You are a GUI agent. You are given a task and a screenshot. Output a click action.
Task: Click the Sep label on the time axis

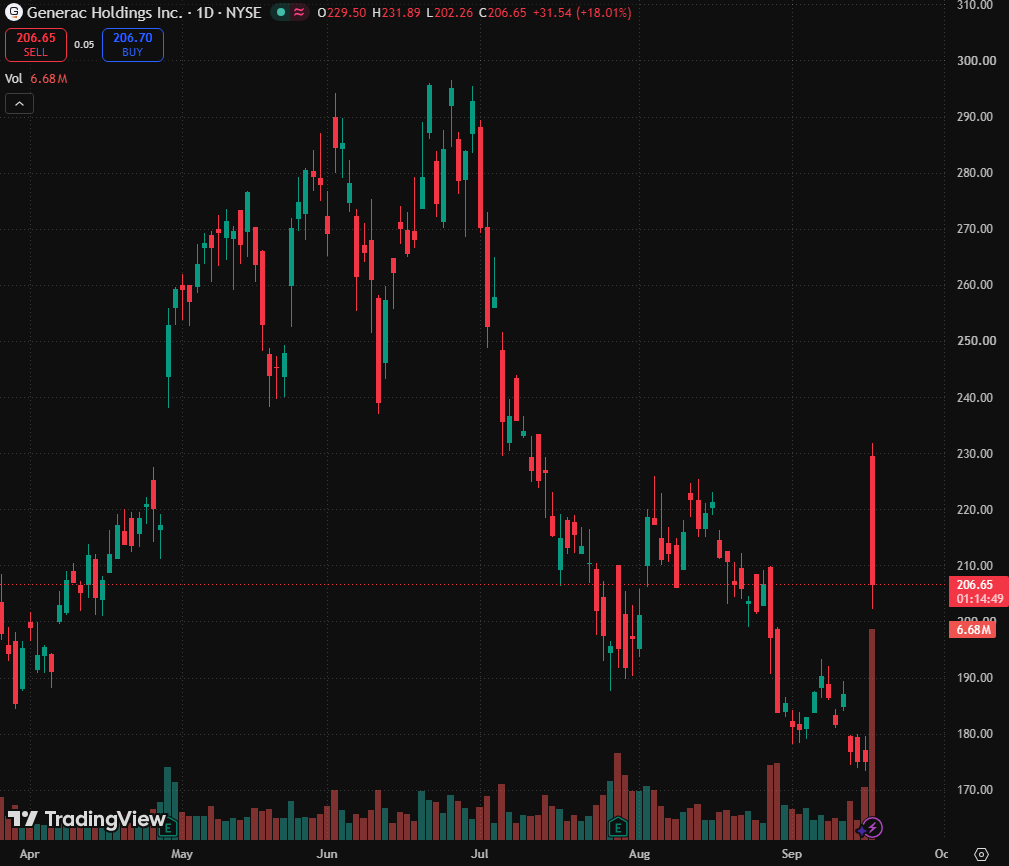pyautogui.click(x=791, y=854)
